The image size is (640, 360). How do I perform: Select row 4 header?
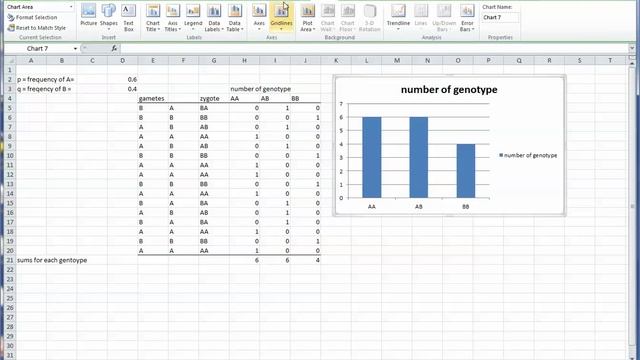(10, 98)
